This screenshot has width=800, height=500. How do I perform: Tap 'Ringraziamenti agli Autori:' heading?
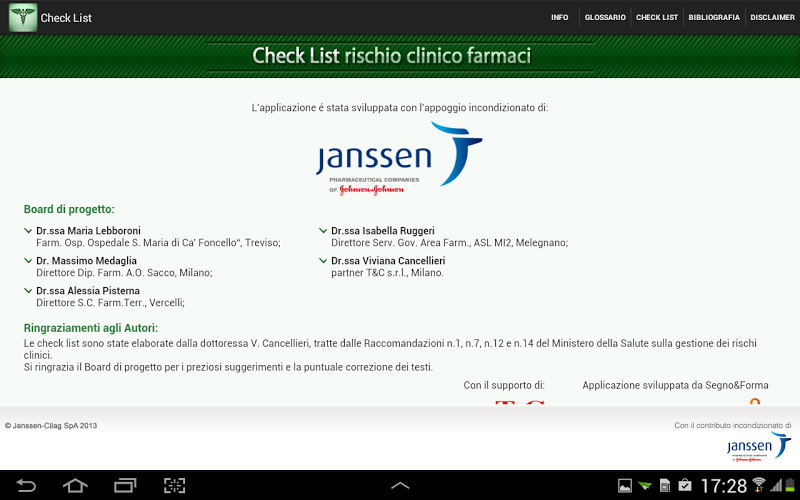[91, 328]
